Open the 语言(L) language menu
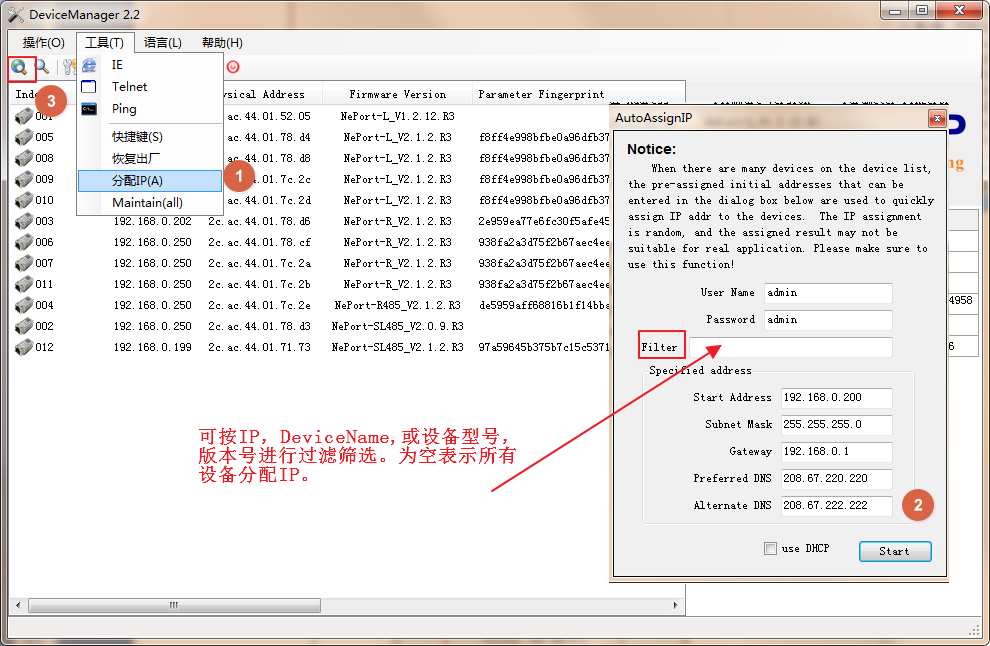Viewport: 990px width, 646px height. (163, 43)
